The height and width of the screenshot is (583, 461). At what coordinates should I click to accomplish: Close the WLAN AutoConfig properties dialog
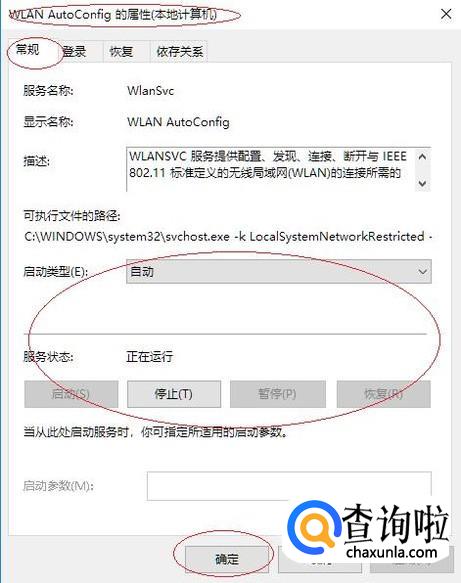(446, 15)
